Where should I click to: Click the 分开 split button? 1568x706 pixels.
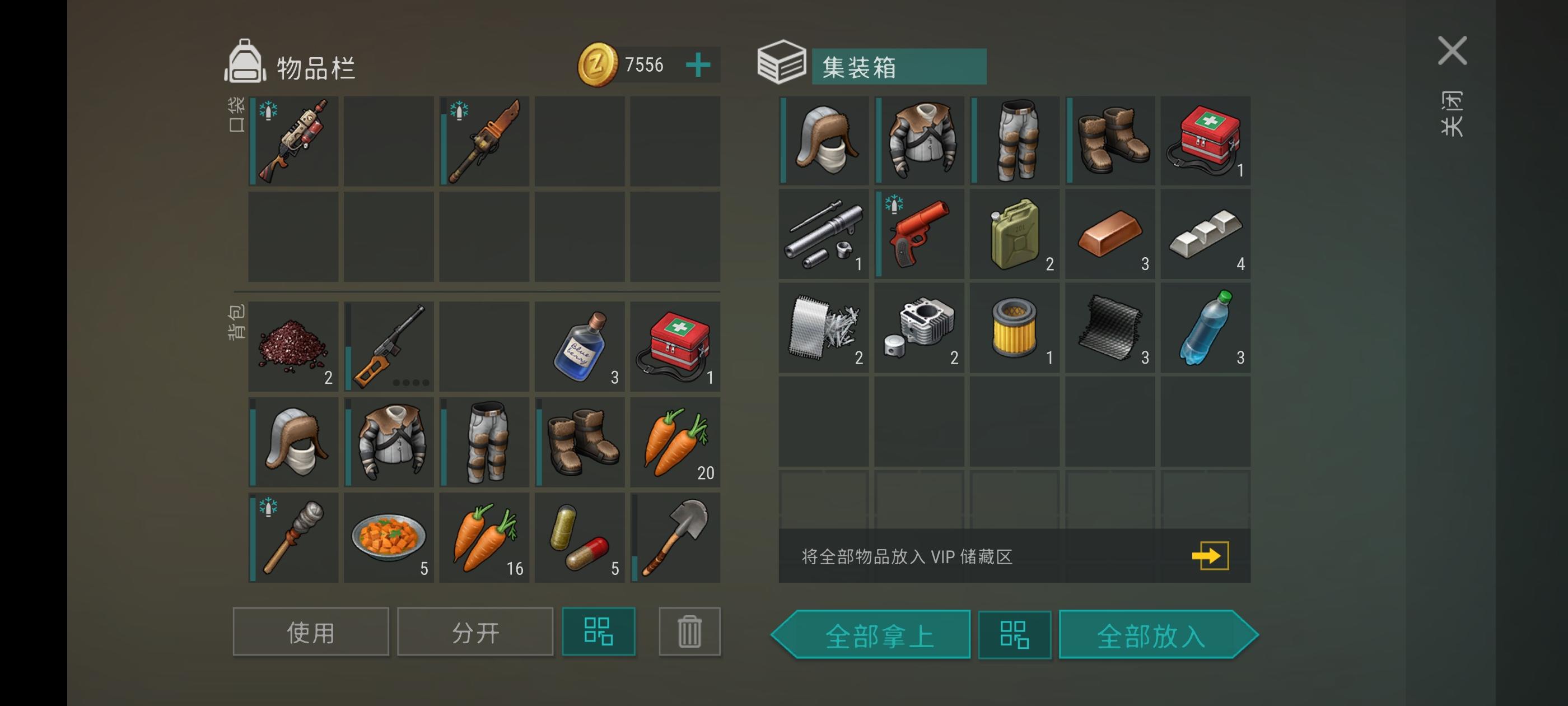pos(475,631)
